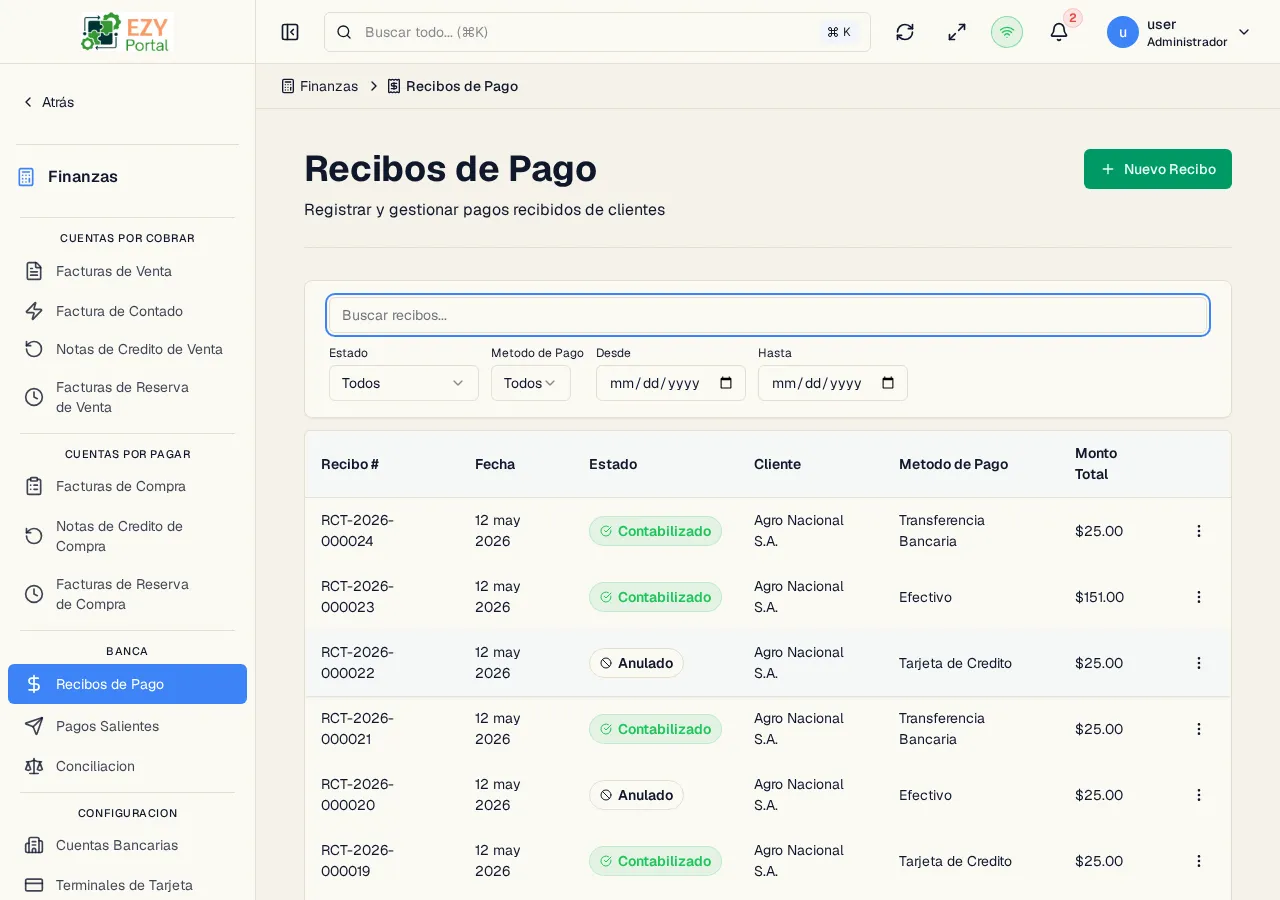
Task: Open Cuentas Bancarias in sidebar
Action: point(127,845)
